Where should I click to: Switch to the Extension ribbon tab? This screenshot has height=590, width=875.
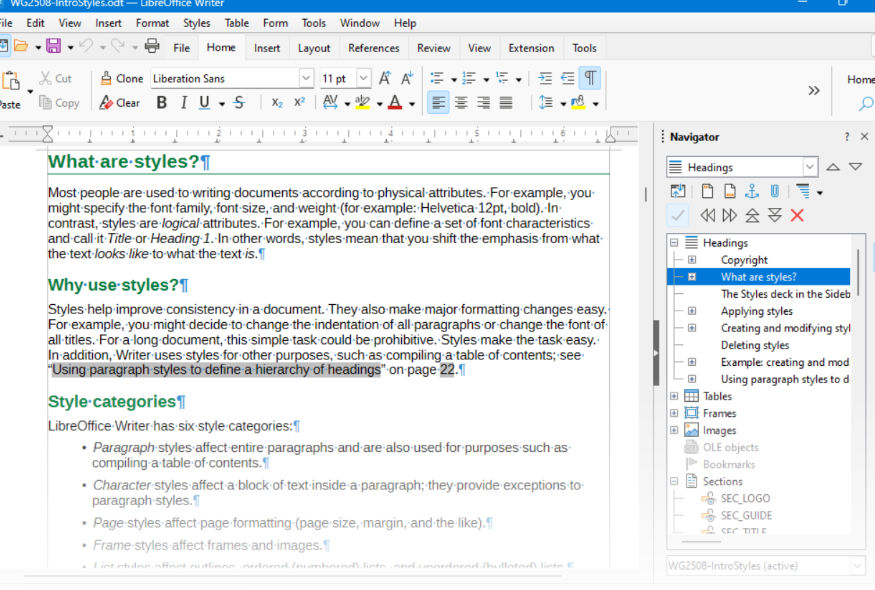531,48
